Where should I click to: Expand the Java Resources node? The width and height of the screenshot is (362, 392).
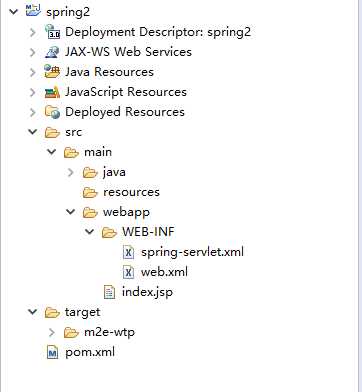click(33, 72)
